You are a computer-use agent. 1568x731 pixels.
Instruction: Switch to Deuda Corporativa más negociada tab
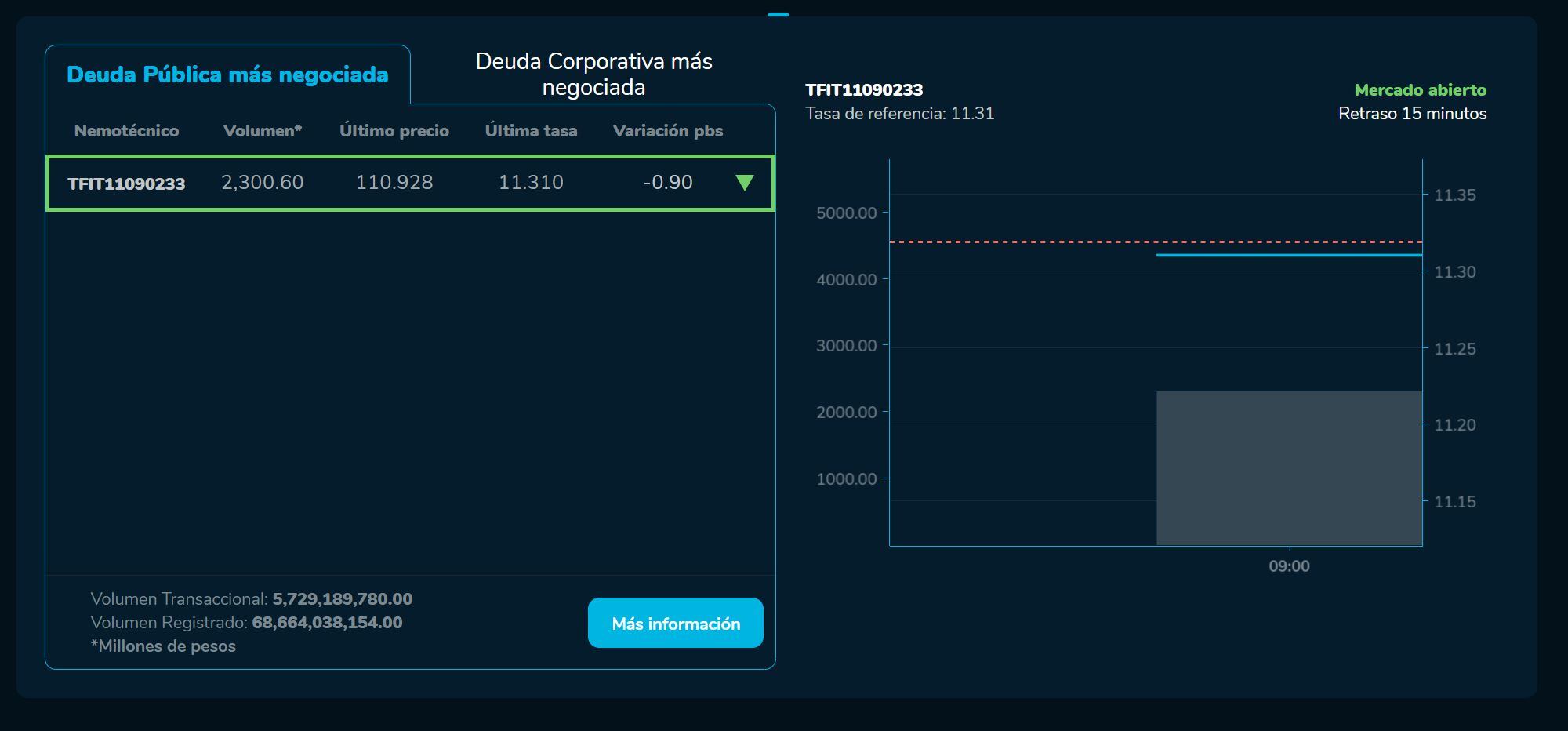(x=593, y=74)
